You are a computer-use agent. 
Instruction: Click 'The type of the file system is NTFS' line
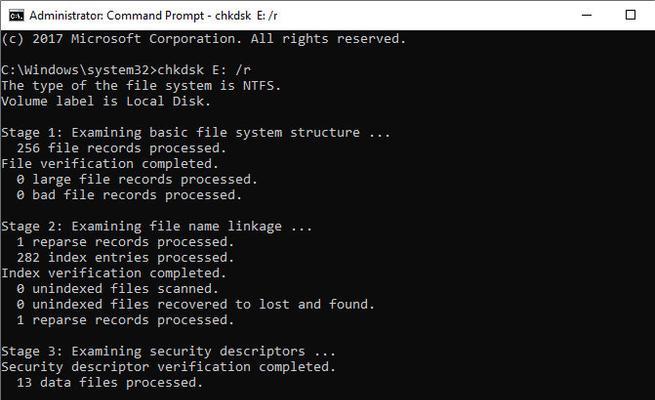click(x=141, y=86)
